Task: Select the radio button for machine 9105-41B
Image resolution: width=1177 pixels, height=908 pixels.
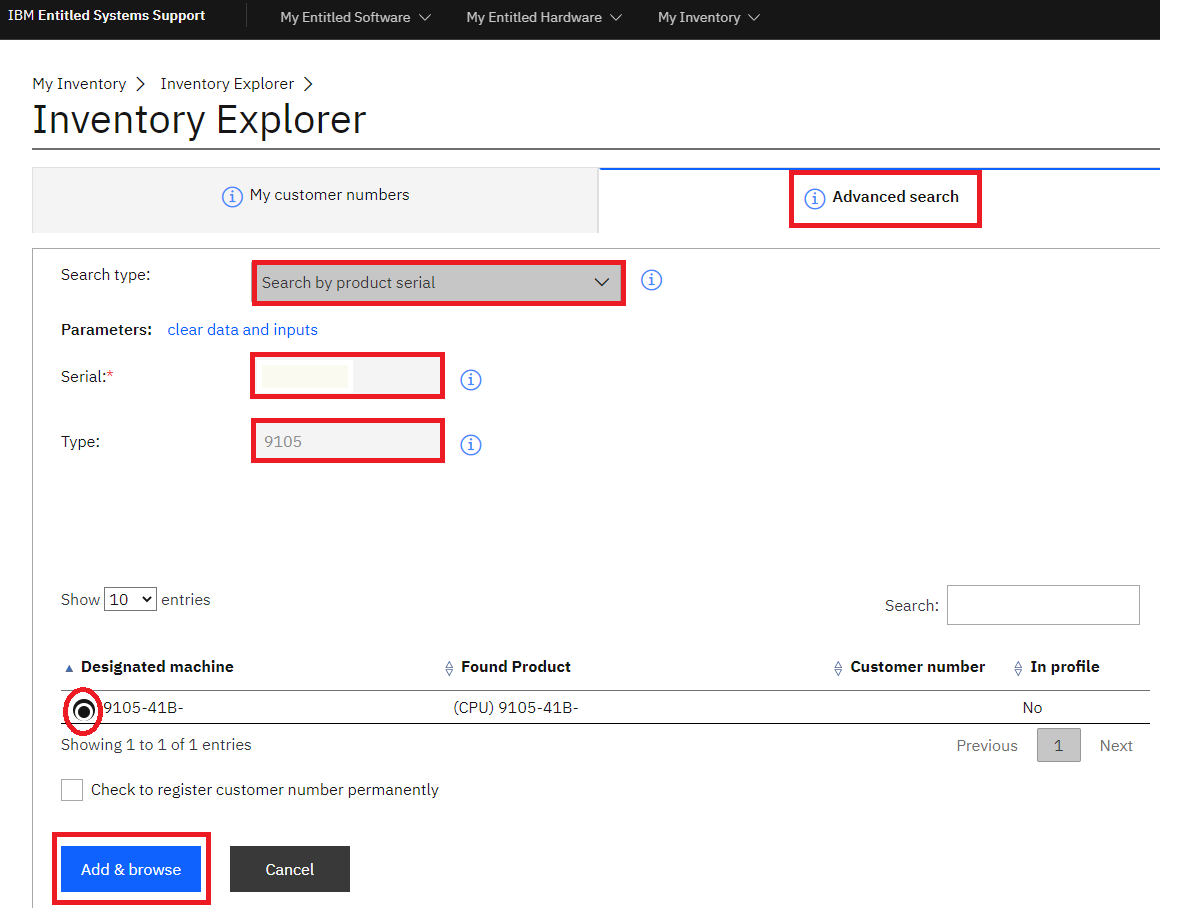Action: coord(82,711)
